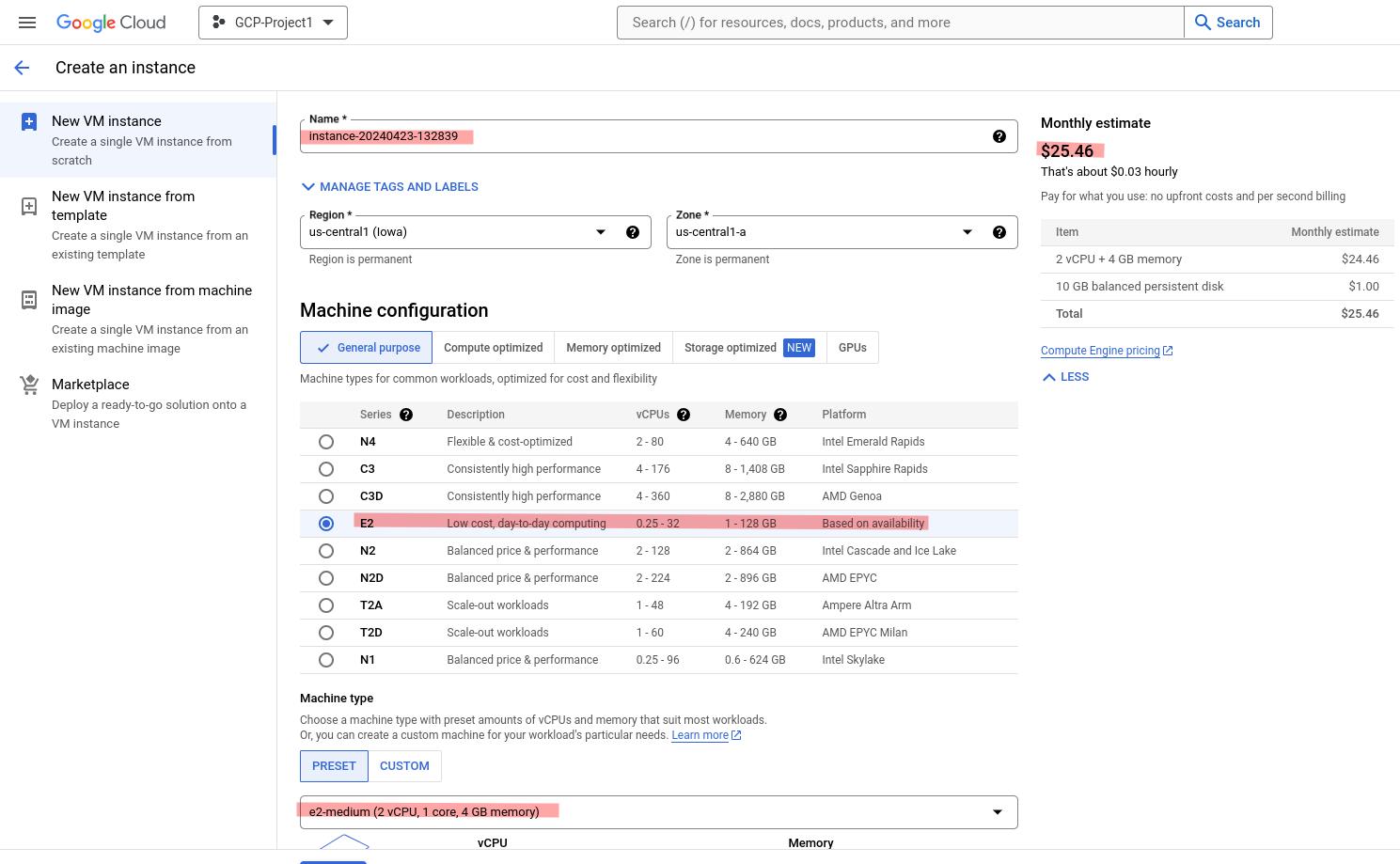Open the Learn more link
The height and width of the screenshot is (864, 1400).
[x=700, y=735]
